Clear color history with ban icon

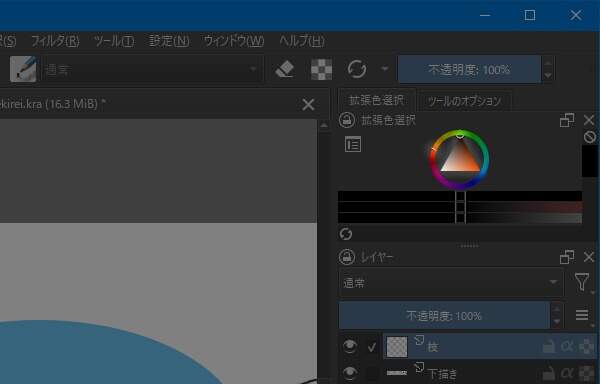[x=590, y=137]
